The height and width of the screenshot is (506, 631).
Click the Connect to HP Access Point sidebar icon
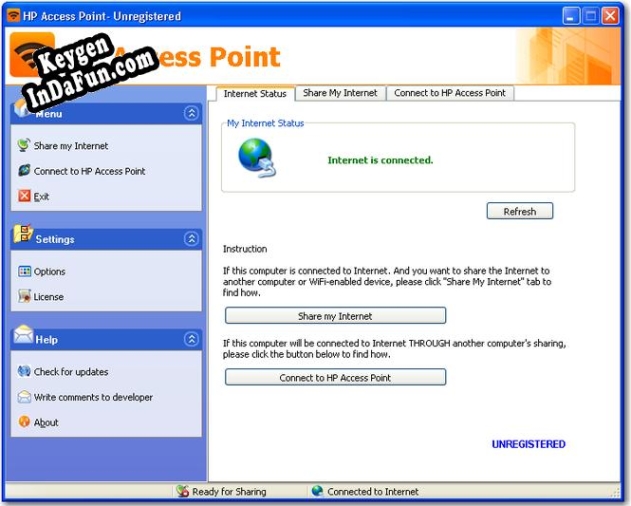click(x=24, y=170)
